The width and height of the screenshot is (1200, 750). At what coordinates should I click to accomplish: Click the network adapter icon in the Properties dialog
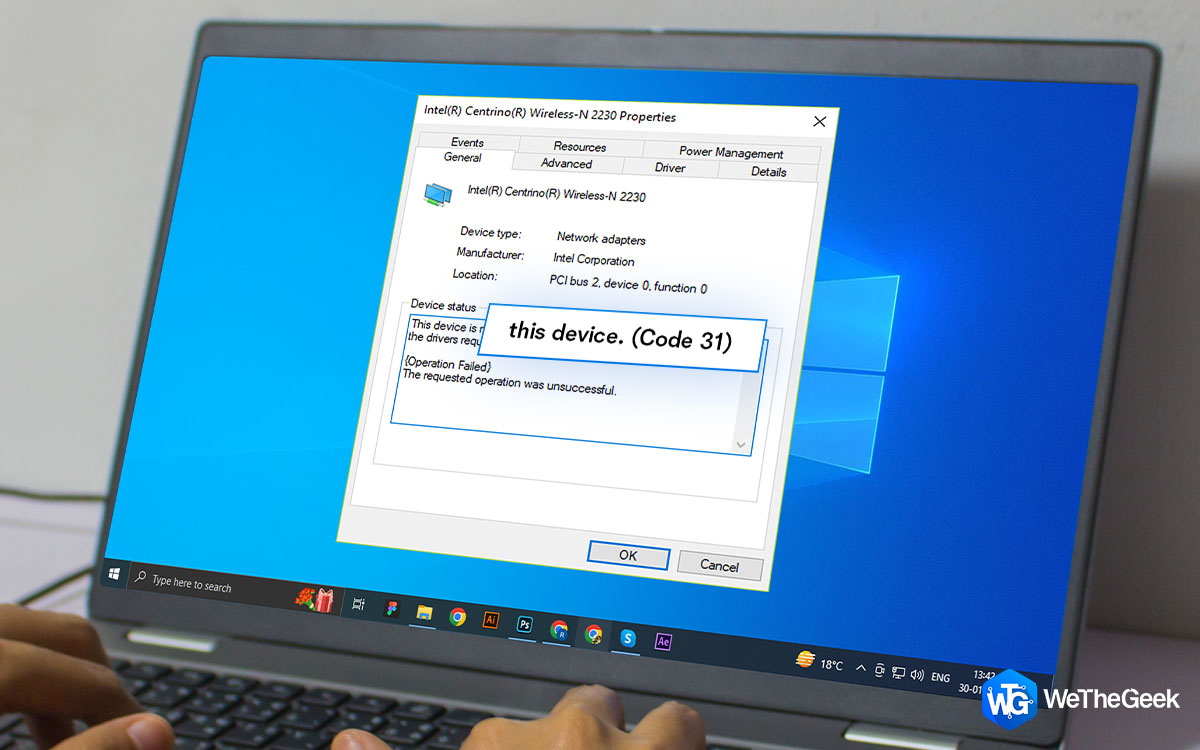(437, 195)
